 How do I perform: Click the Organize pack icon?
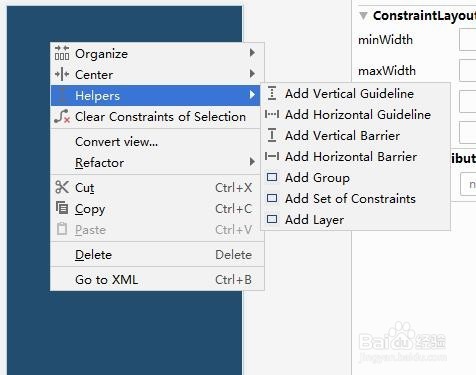pos(62,53)
